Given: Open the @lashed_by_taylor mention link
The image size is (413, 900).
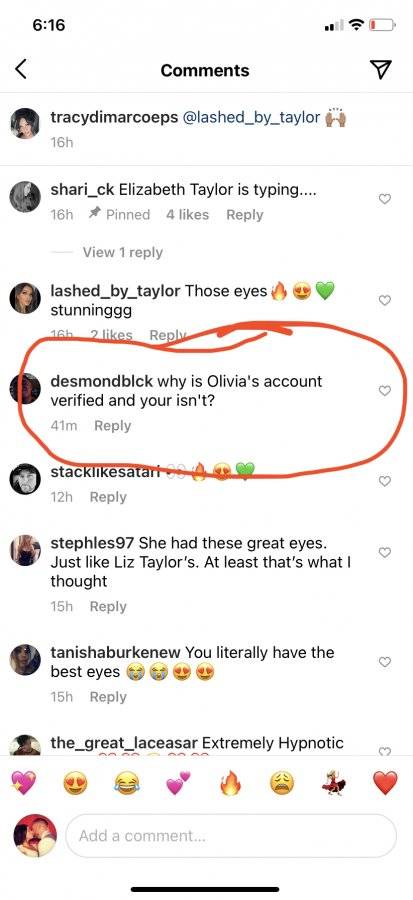Looking at the screenshot, I should pos(251,117).
